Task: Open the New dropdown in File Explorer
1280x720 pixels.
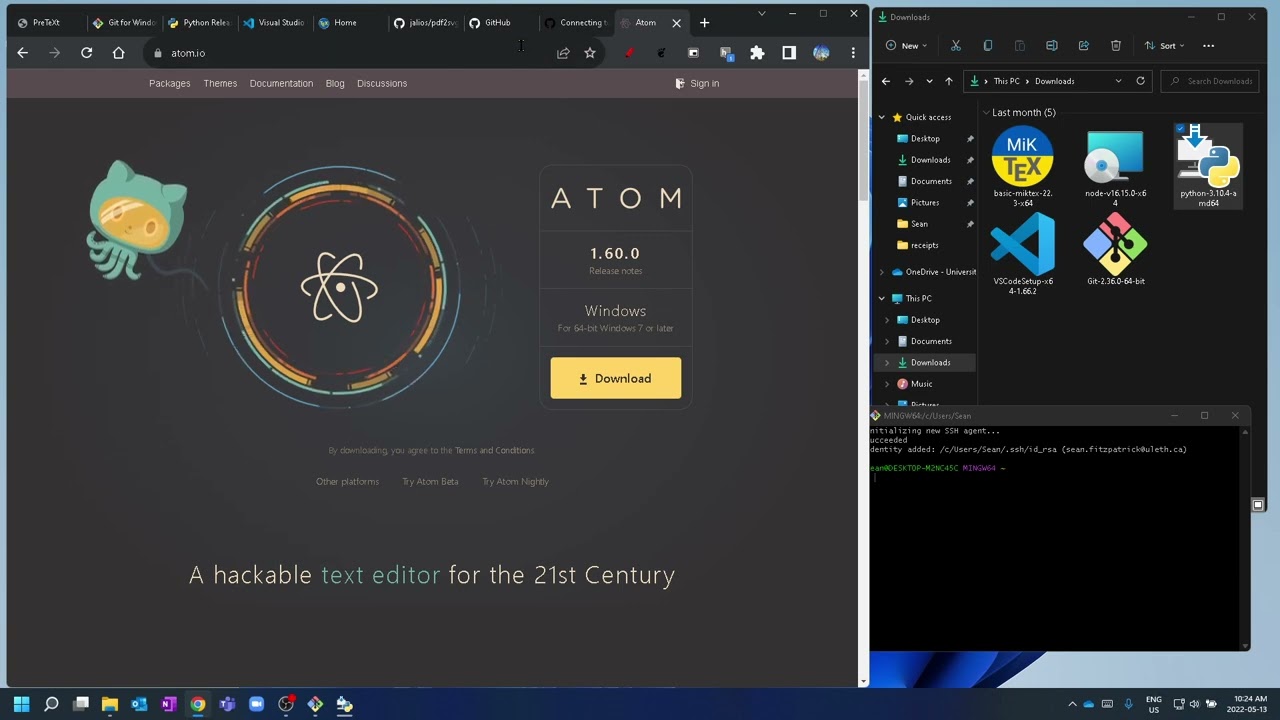Action: click(x=906, y=45)
